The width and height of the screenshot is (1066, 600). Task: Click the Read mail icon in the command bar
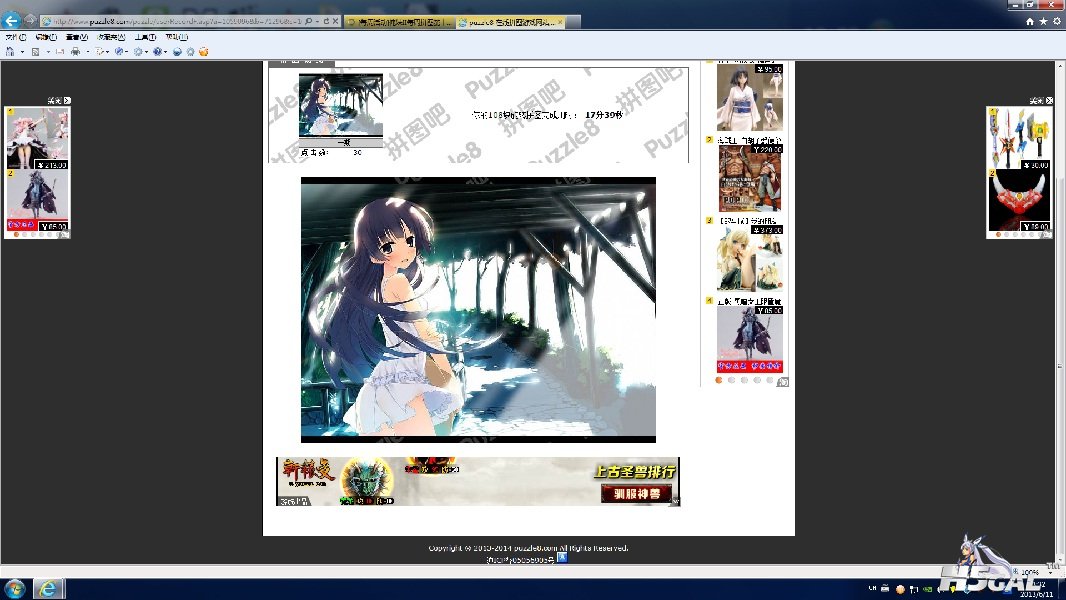(60, 52)
